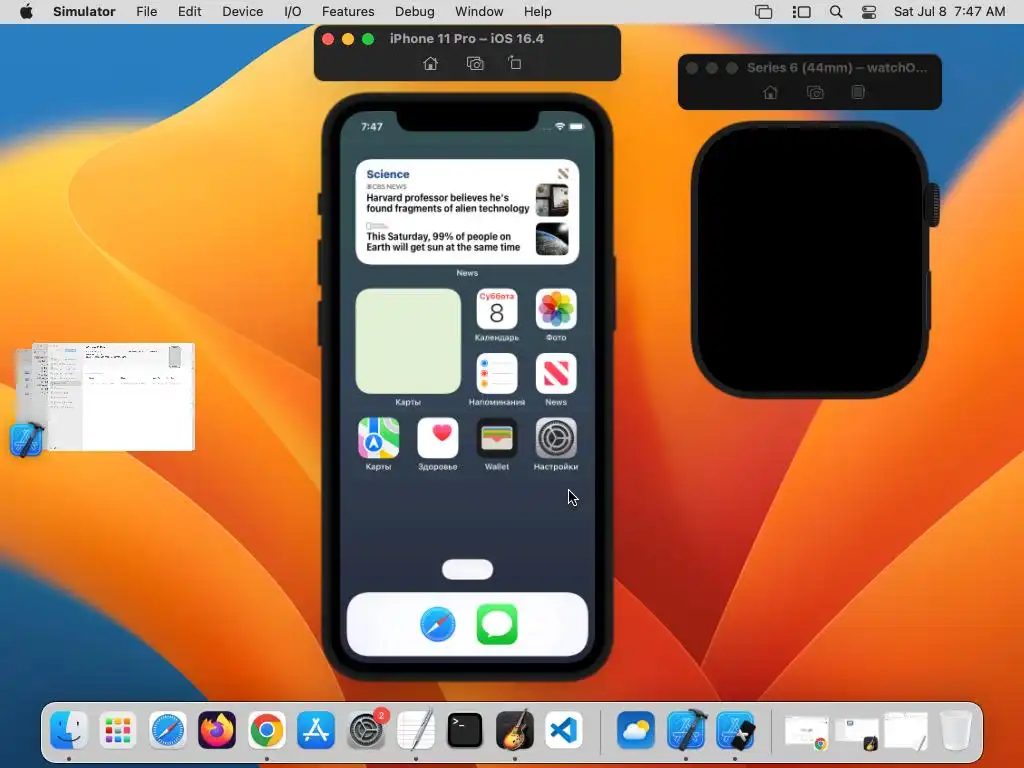Open the Window menu
The image size is (1024, 768).
pos(479,12)
